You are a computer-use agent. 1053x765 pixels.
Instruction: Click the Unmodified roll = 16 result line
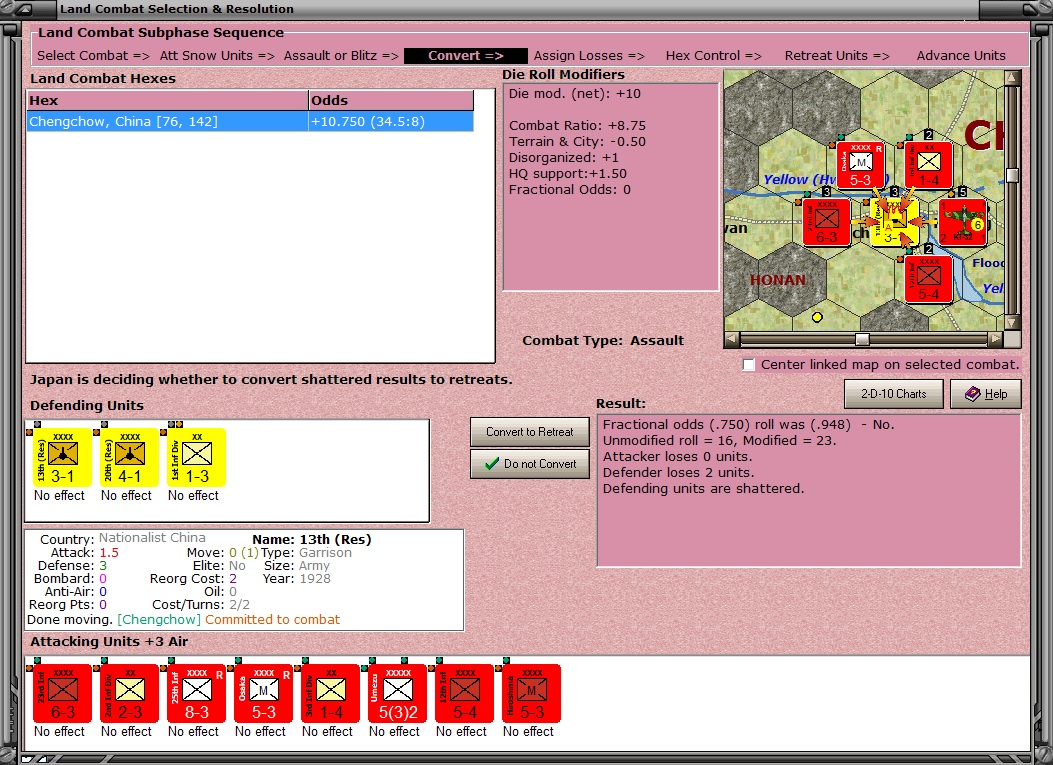719,441
